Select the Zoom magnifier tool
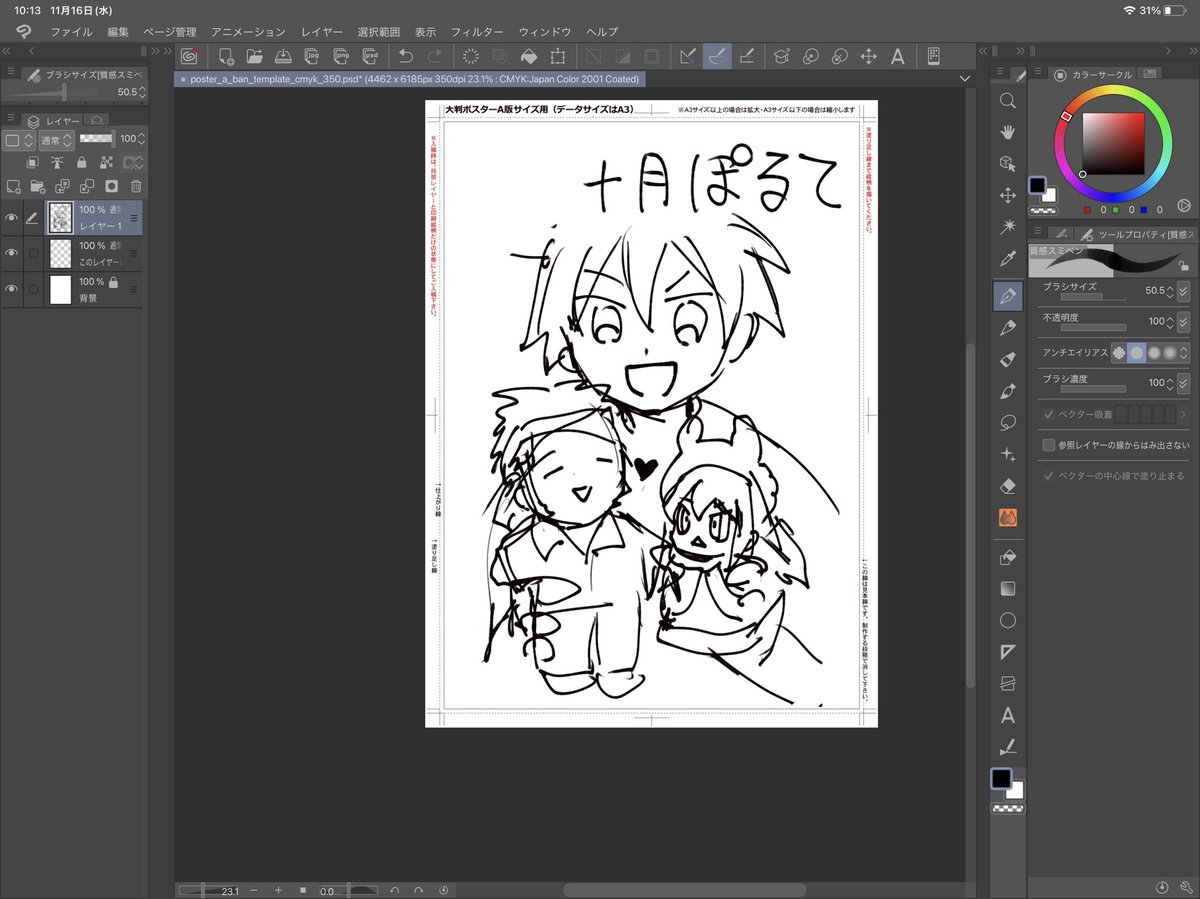Screen dimensions: 1200x899 click(x=1008, y=101)
